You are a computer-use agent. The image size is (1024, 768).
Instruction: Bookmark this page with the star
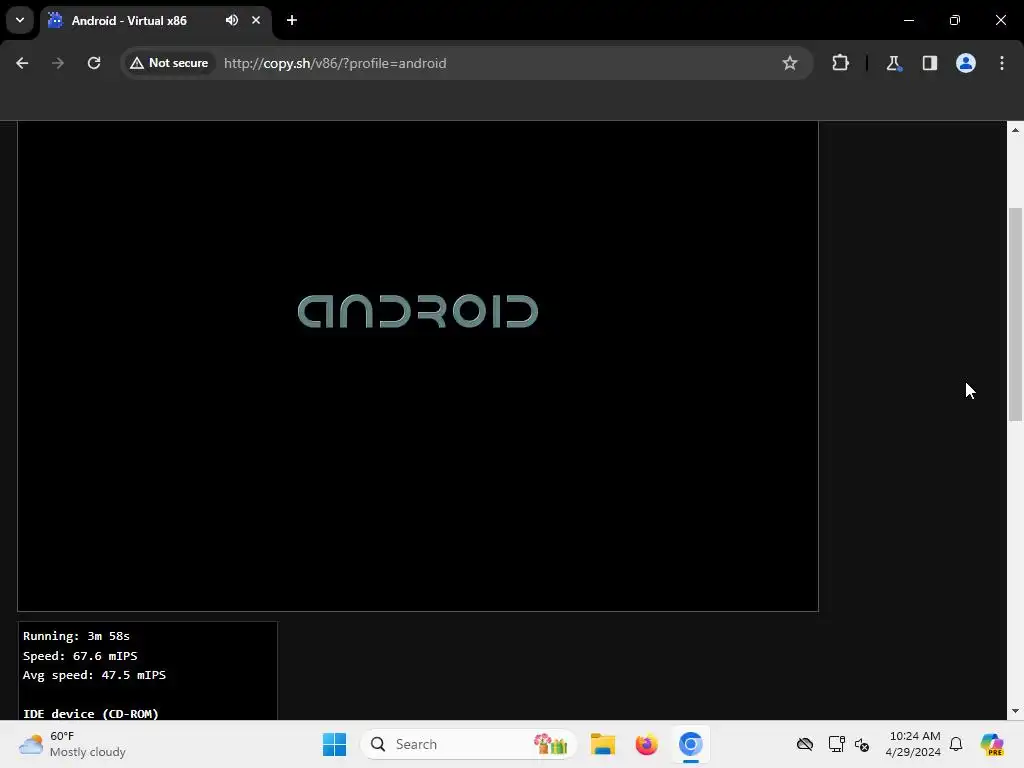tap(790, 63)
